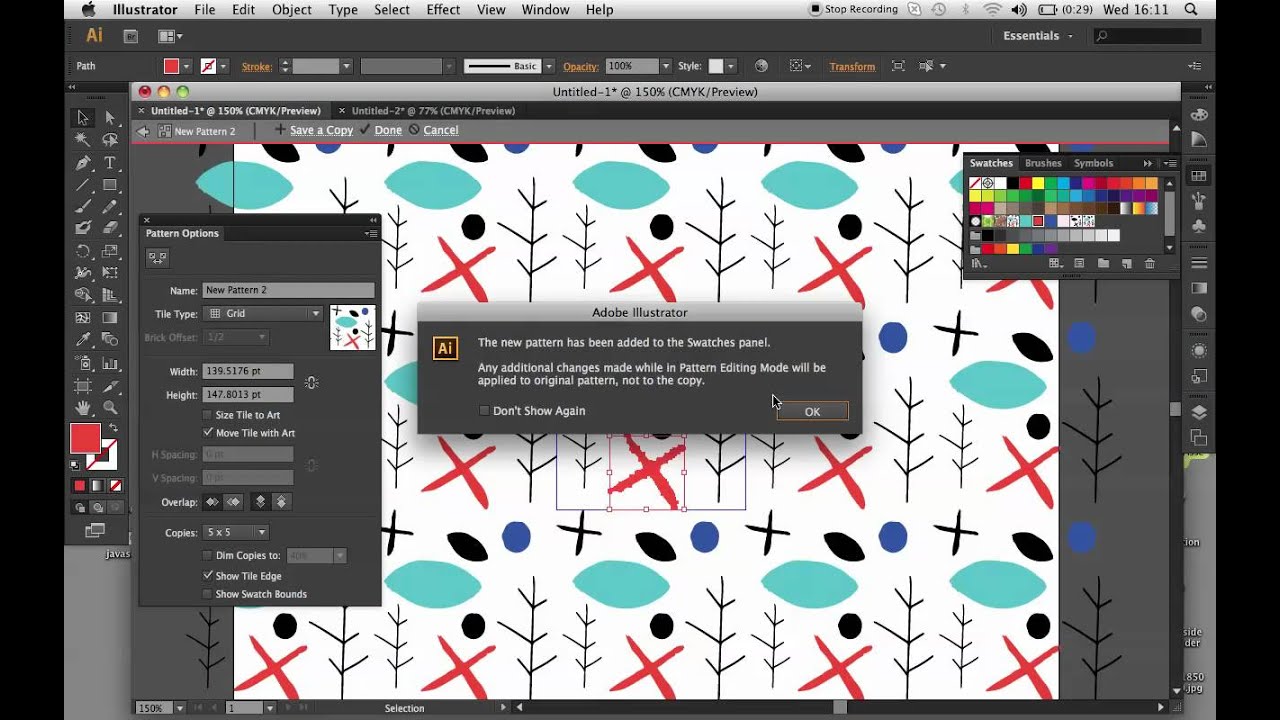Click the Pattern Tile Tool icon
This screenshot has height=720, width=1280.
(x=157, y=257)
